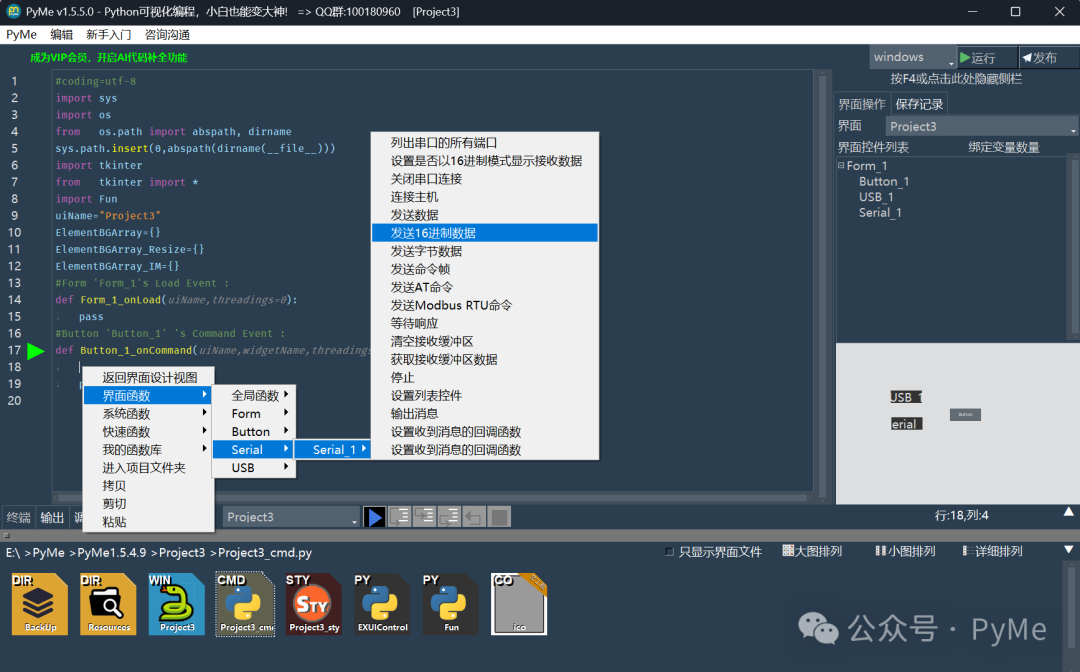Viewport: 1080px width, 672px height.
Task: Open the Project3_sty style file icon
Action: tap(312, 603)
